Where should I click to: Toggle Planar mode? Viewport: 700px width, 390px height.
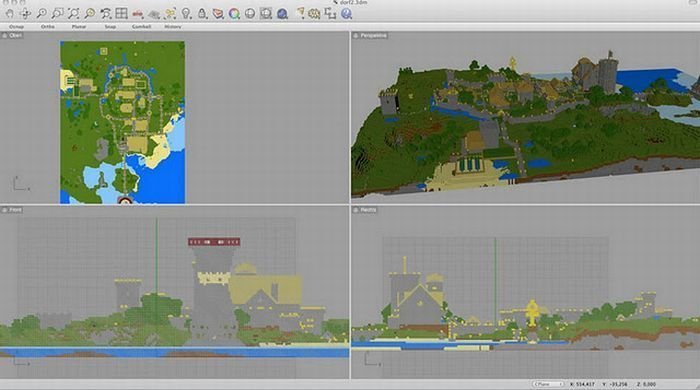click(x=79, y=27)
